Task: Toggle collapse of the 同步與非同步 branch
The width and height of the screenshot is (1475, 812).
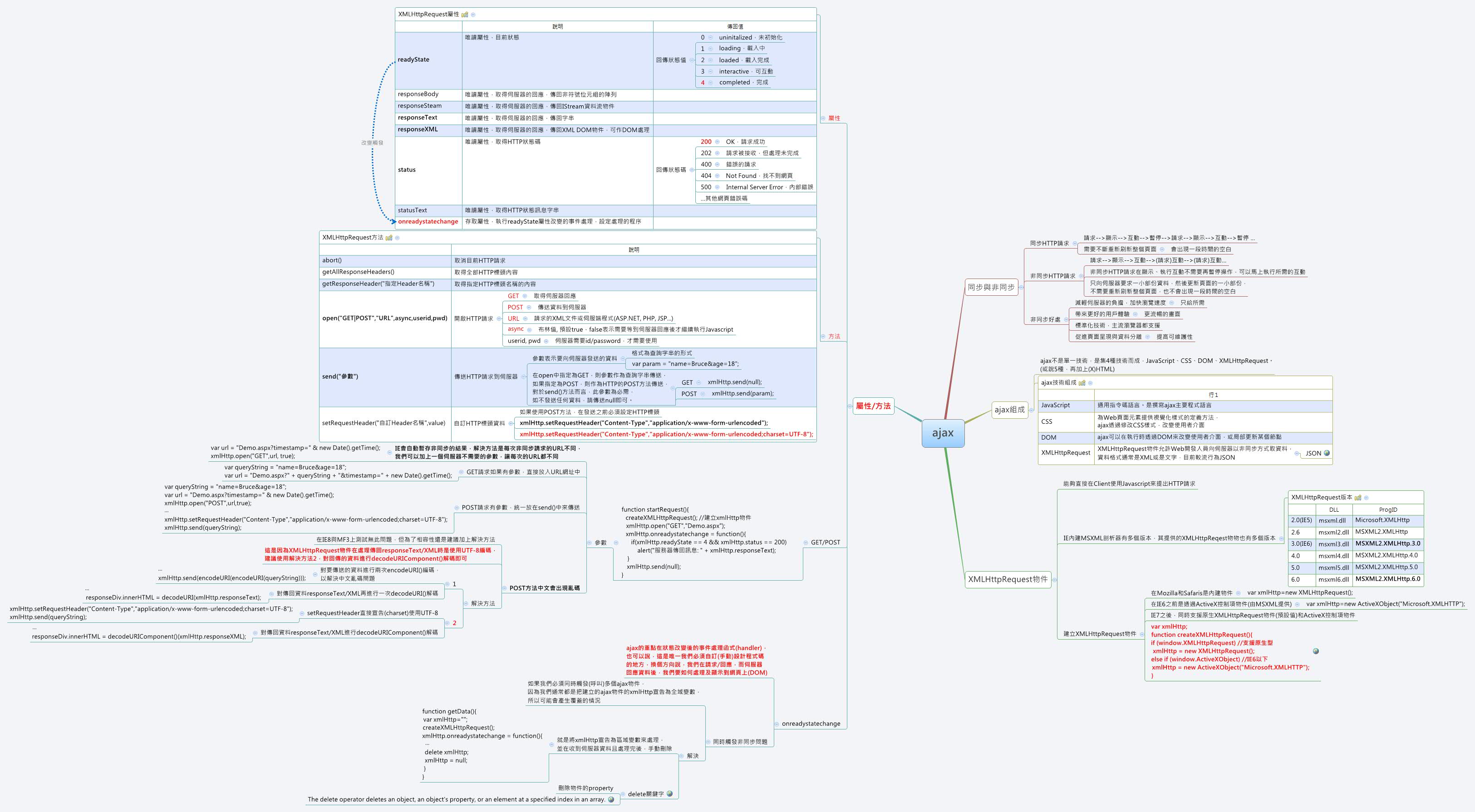Action: [1022, 288]
